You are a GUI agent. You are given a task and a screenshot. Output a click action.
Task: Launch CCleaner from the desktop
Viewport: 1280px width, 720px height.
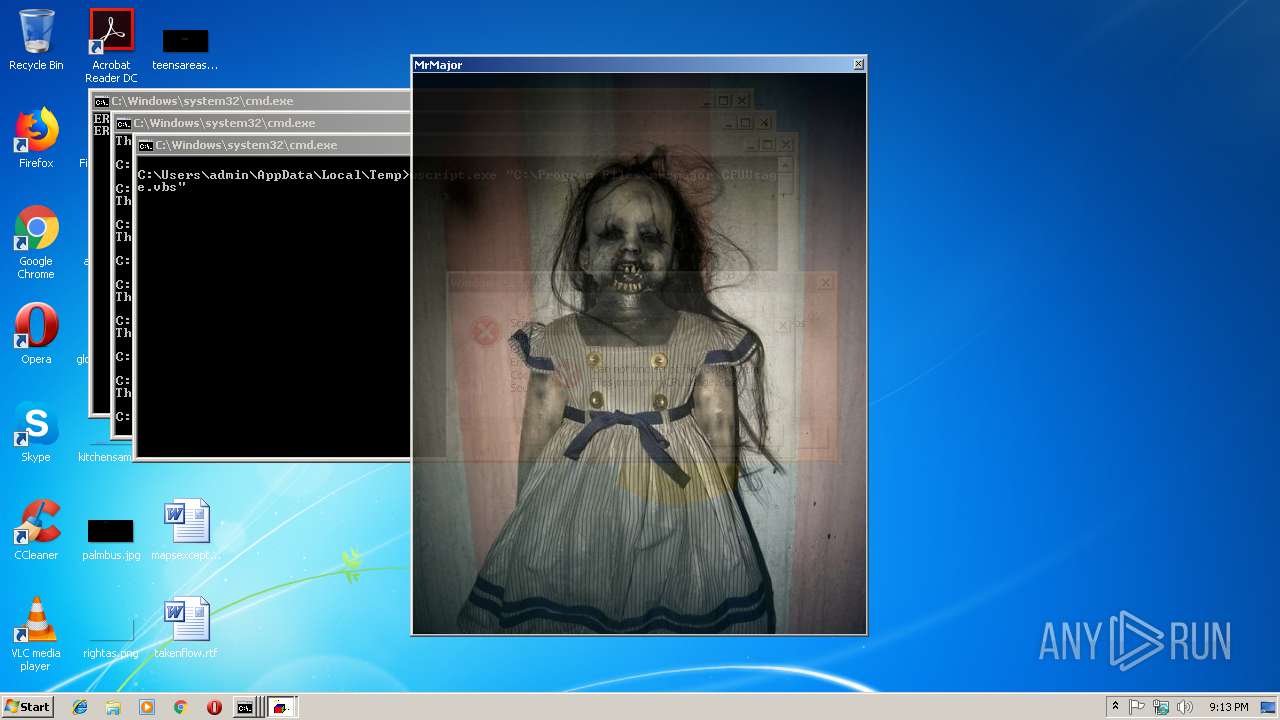coord(36,530)
